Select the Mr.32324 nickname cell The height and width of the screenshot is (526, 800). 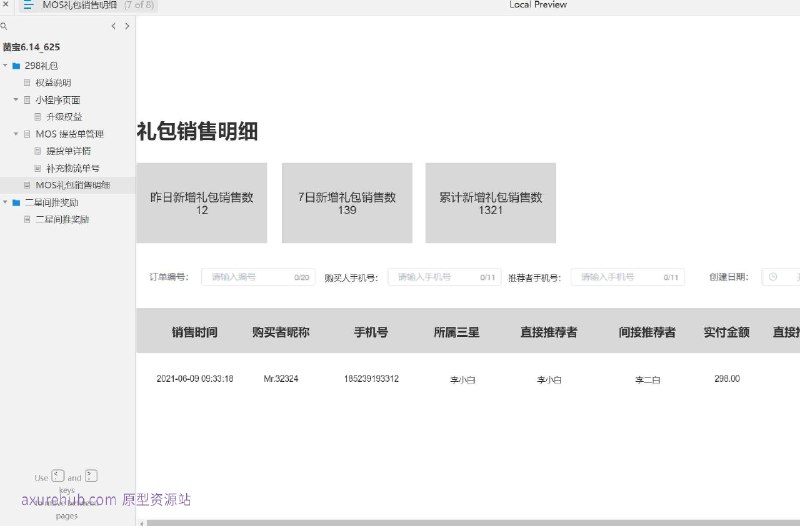coord(281,379)
